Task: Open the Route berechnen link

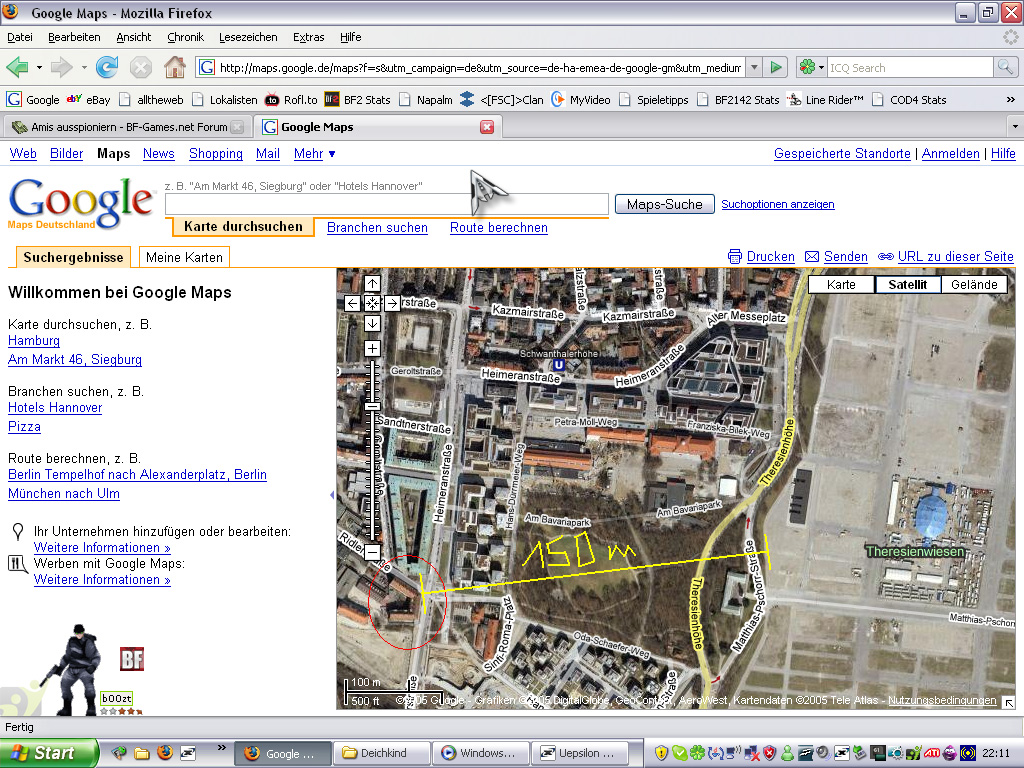Action: tap(498, 228)
